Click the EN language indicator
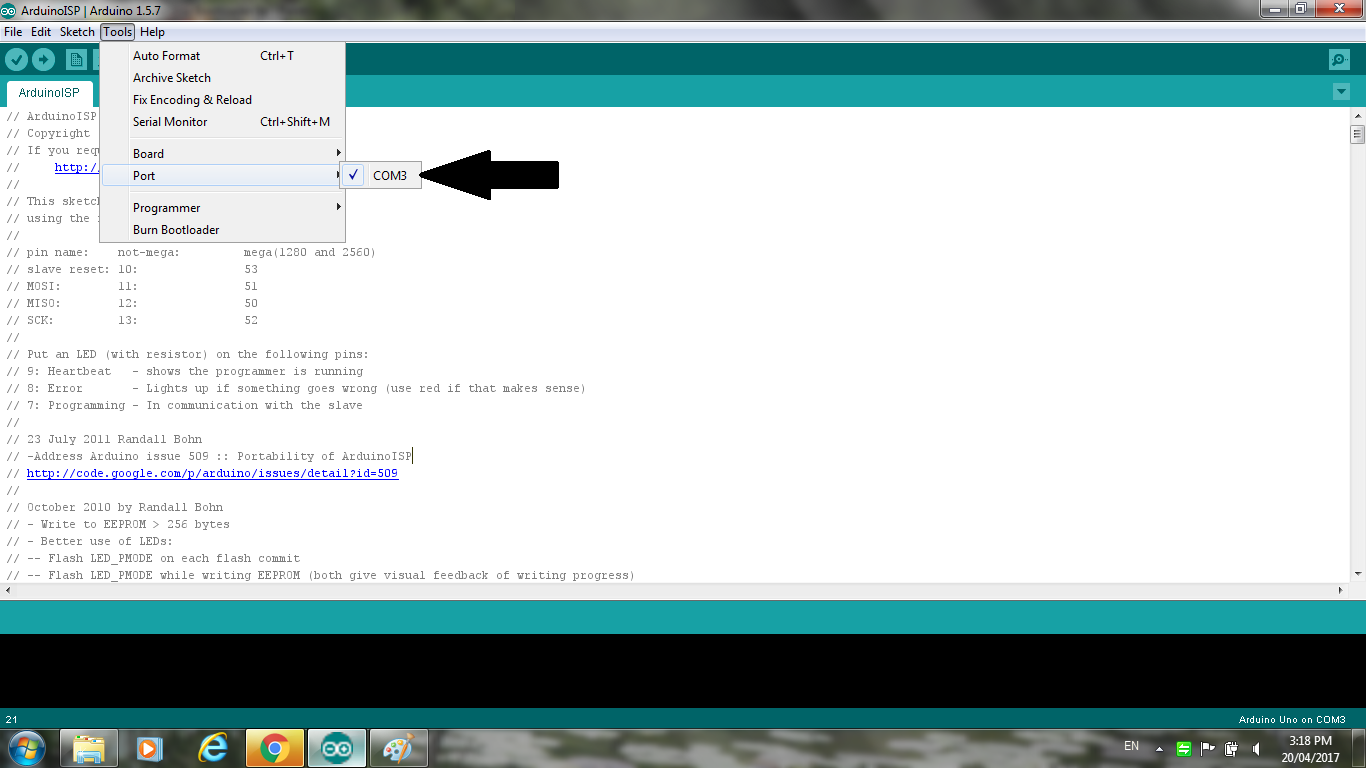Screen dimensions: 1366x768 1131,746
